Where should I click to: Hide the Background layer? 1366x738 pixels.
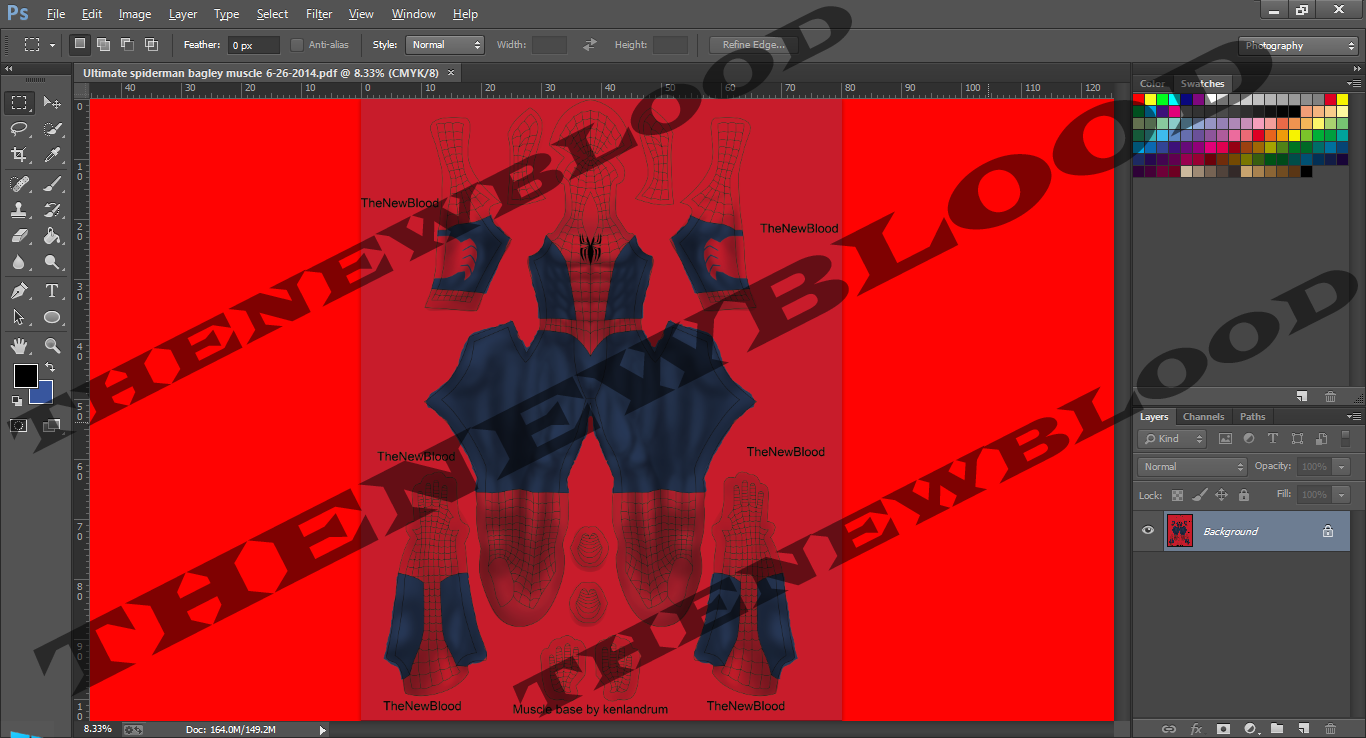(x=1148, y=531)
